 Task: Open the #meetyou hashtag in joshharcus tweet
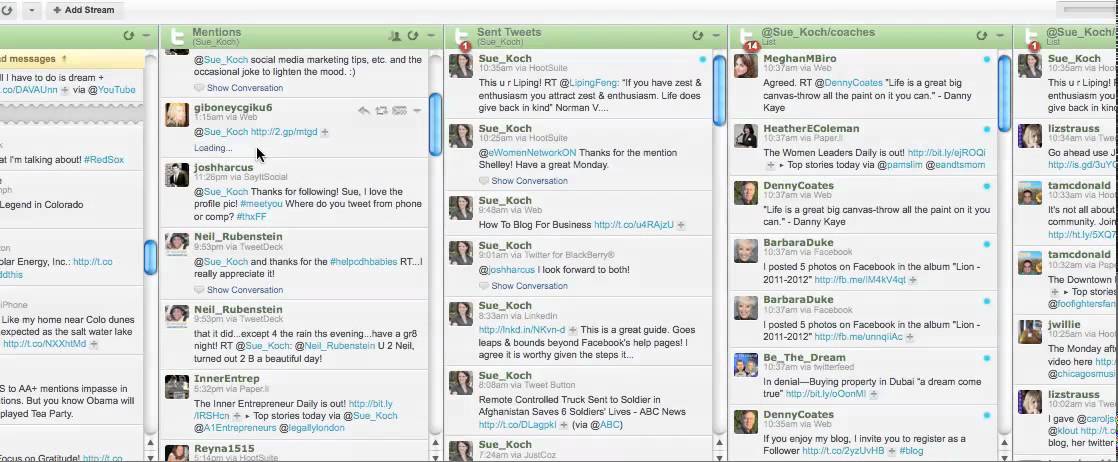[263, 204]
